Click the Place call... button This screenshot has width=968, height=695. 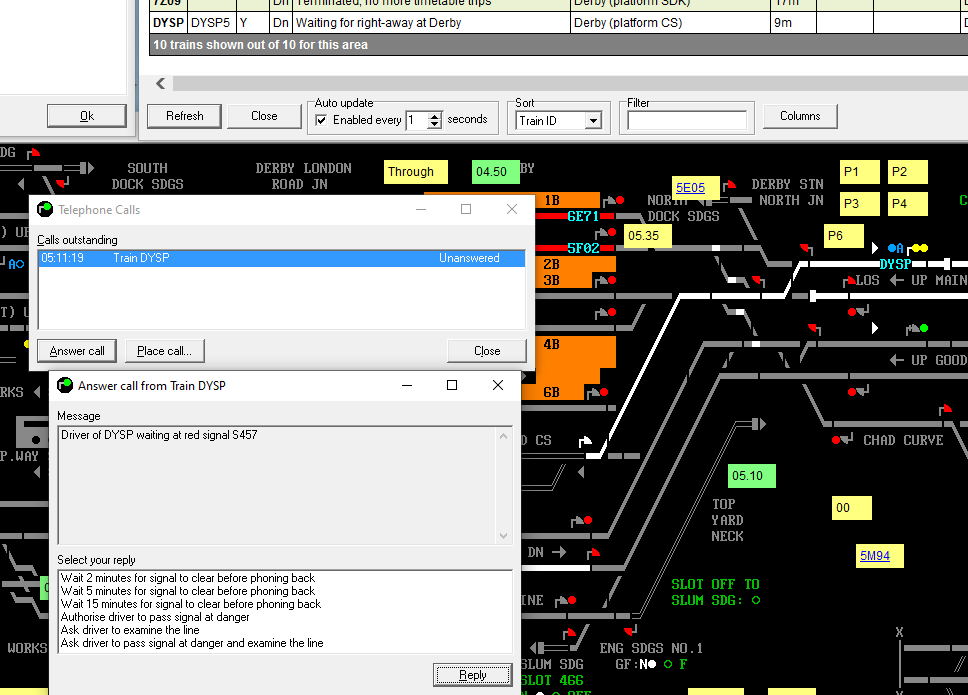click(x=164, y=351)
